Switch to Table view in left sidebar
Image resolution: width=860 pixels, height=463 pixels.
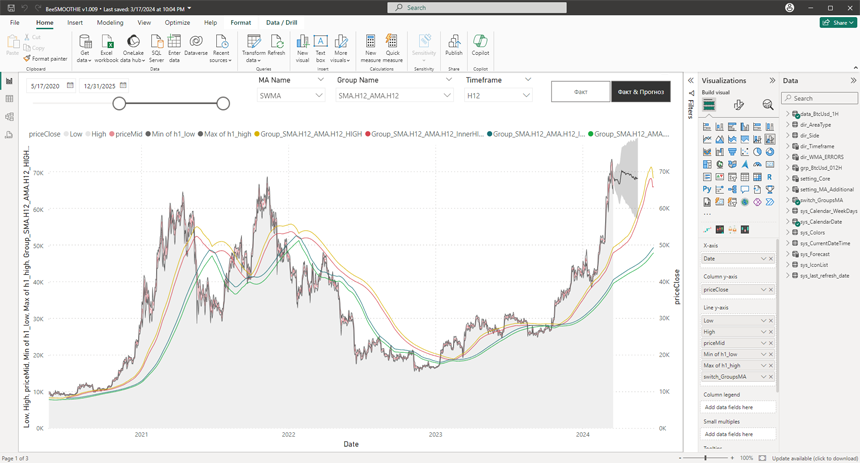[x=9, y=99]
